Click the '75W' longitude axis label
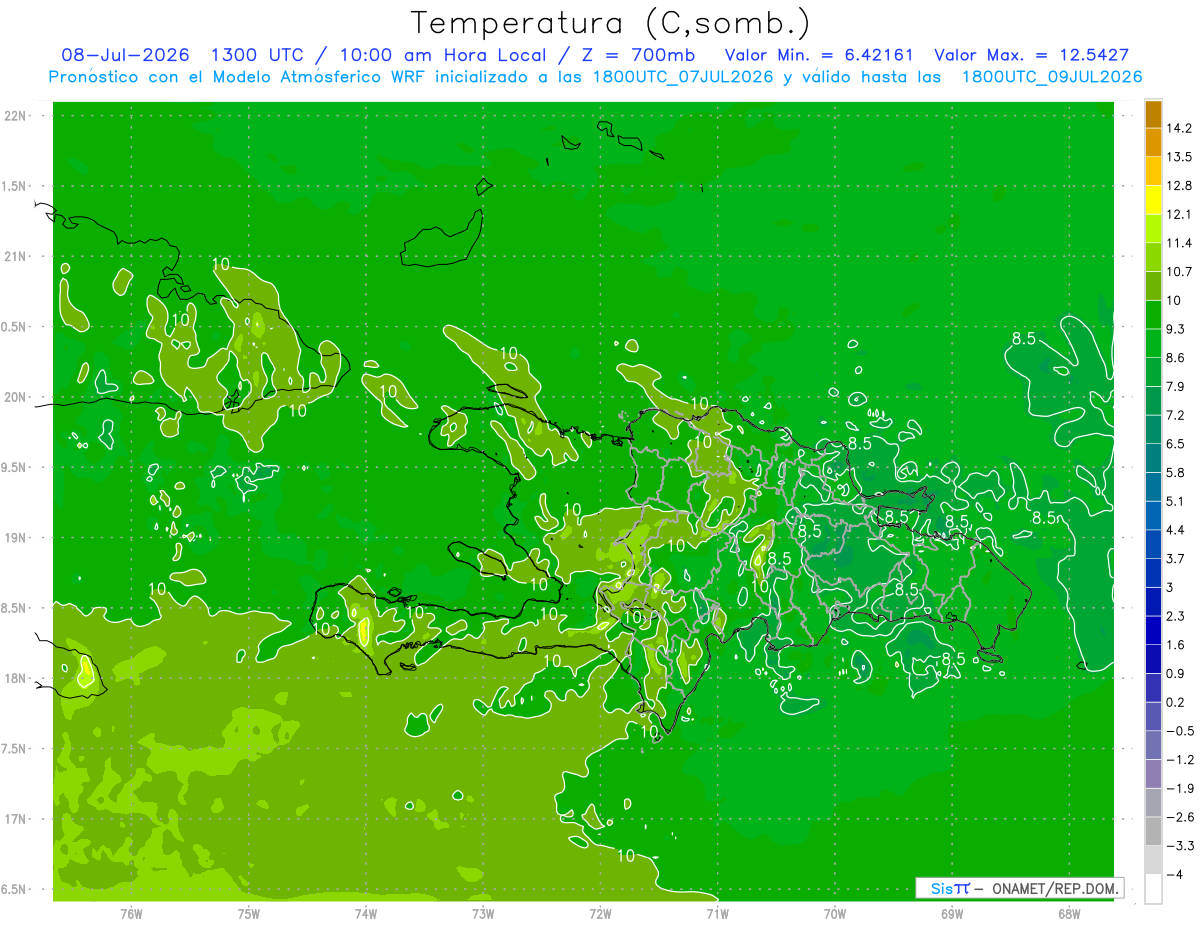 [x=249, y=914]
